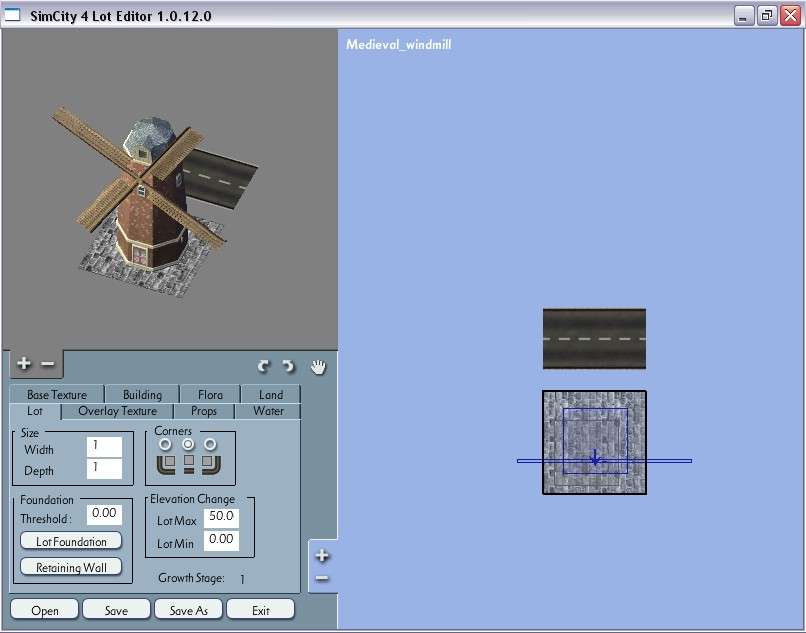806x633 pixels.
Task: Open the Water tab
Action: click(268, 411)
